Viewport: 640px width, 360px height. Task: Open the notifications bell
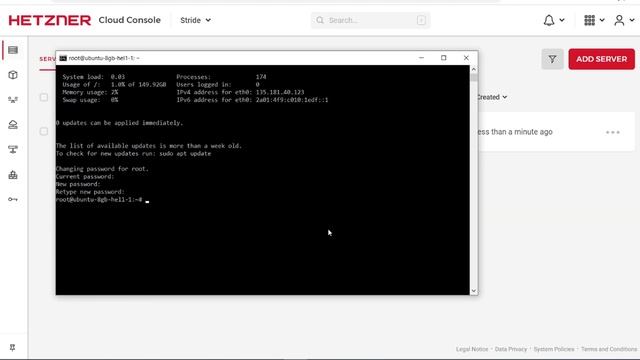pos(549,20)
